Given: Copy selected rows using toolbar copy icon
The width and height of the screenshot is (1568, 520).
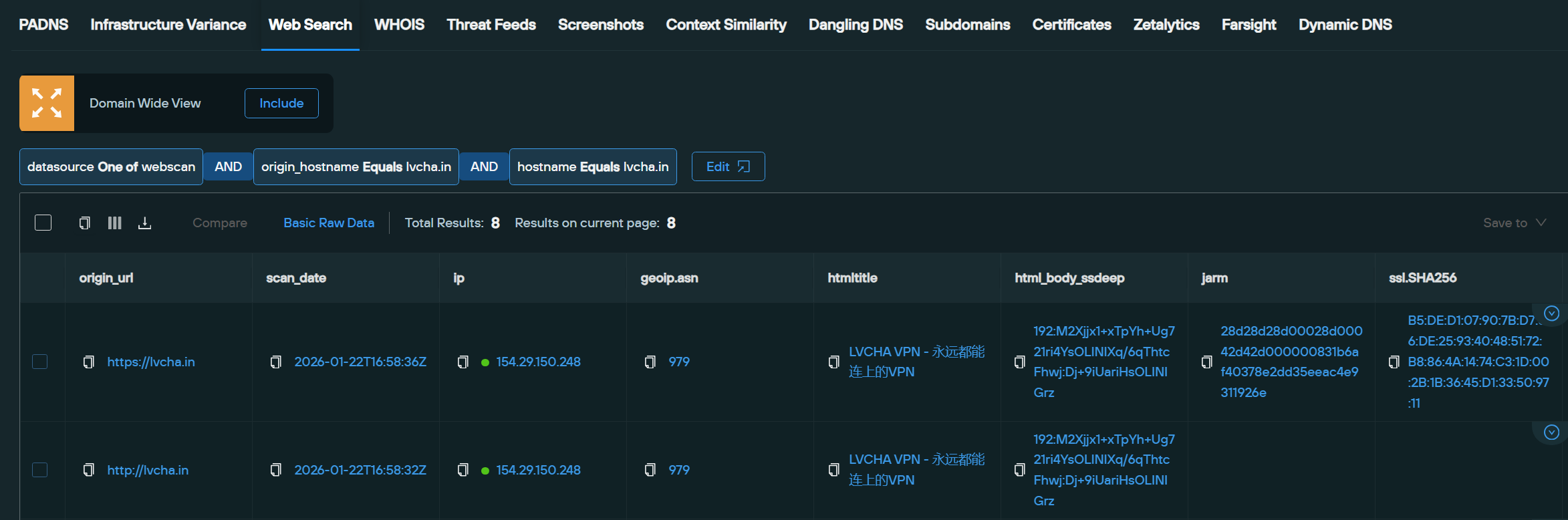Looking at the screenshot, I should (x=85, y=223).
